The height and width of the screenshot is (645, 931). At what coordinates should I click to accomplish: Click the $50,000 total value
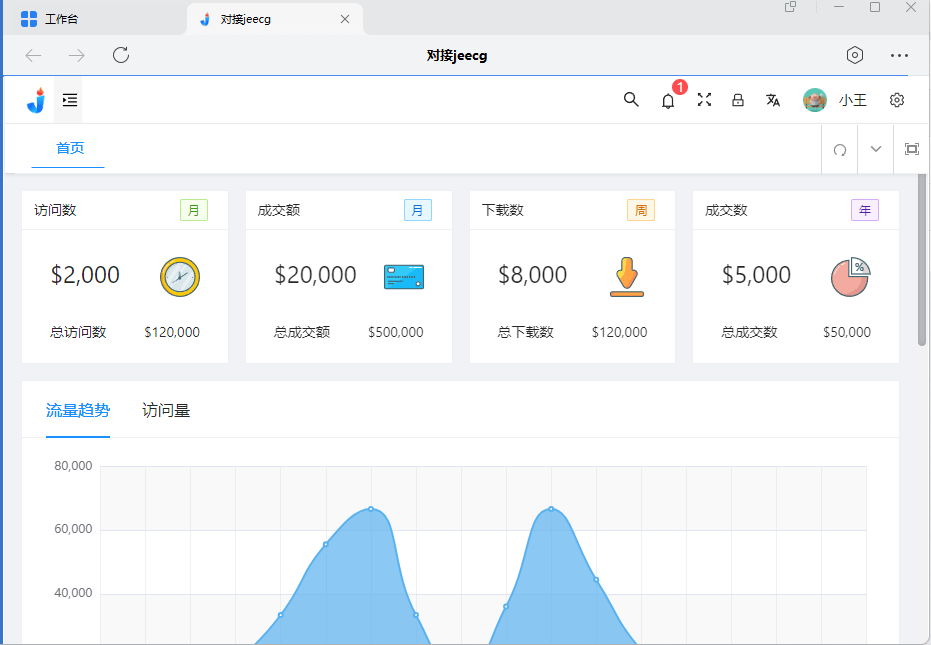847,332
